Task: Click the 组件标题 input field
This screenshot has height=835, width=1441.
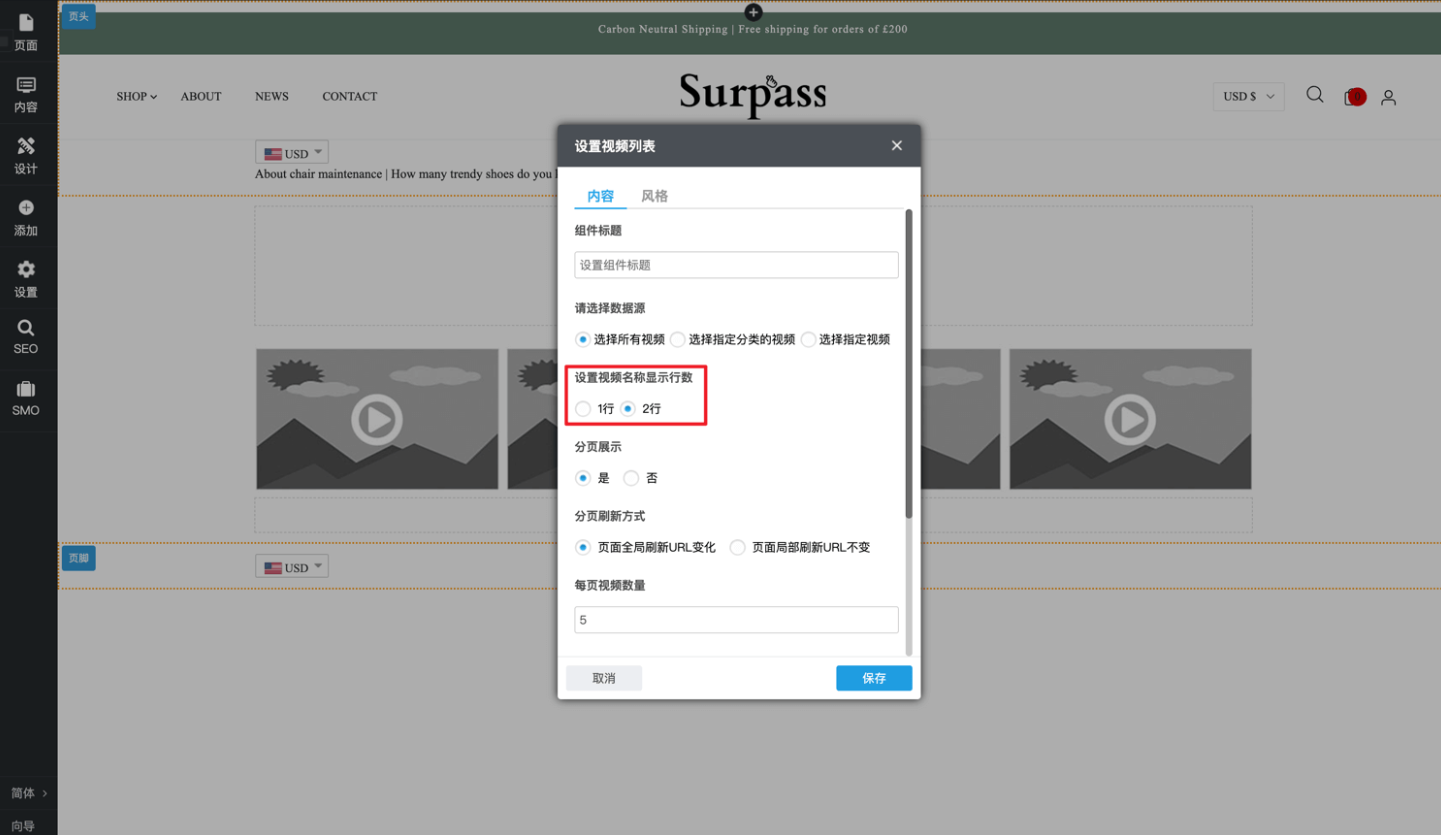Action: coord(736,265)
